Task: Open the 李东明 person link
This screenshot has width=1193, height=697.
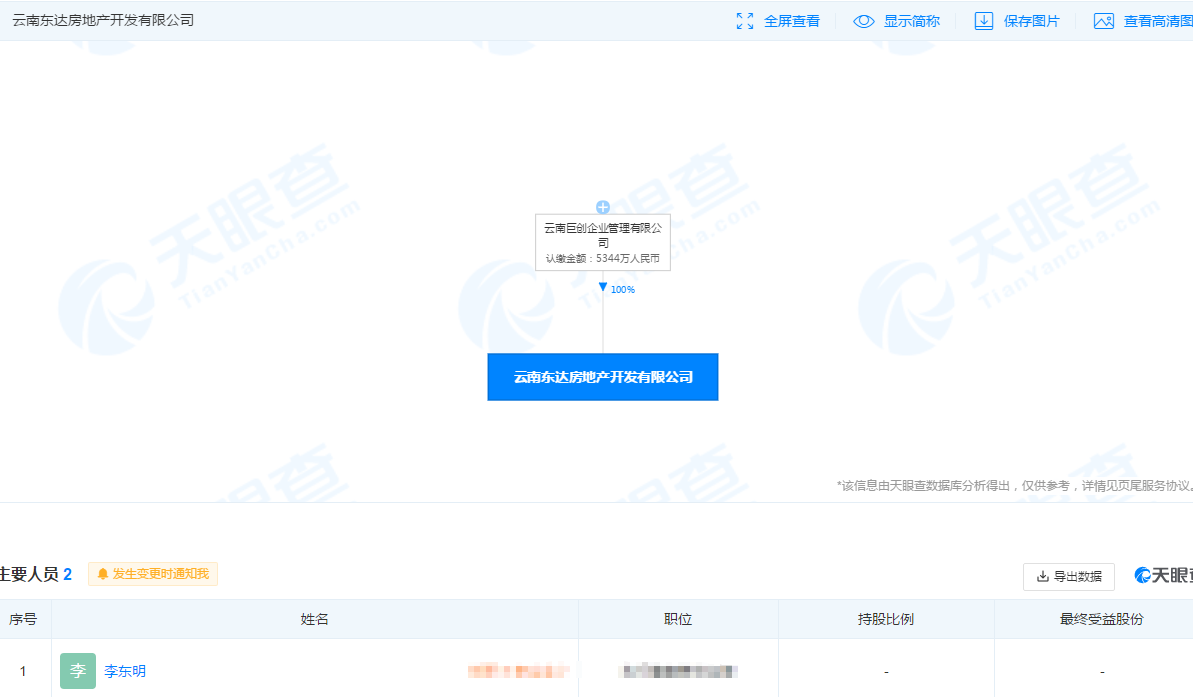Action: pyautogui.click(x=125, y=671)
